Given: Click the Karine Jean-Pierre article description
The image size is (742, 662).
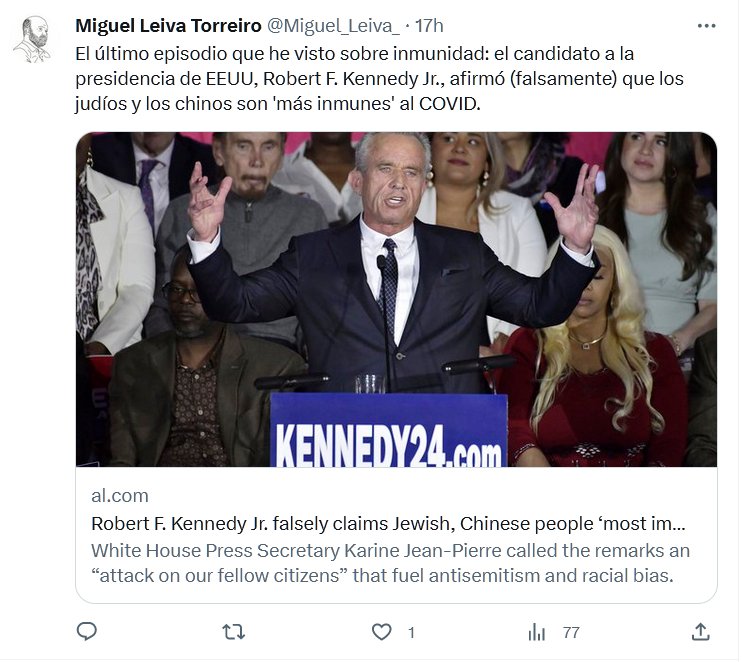Looking at the screenshot, I should [x=390, y=563].
